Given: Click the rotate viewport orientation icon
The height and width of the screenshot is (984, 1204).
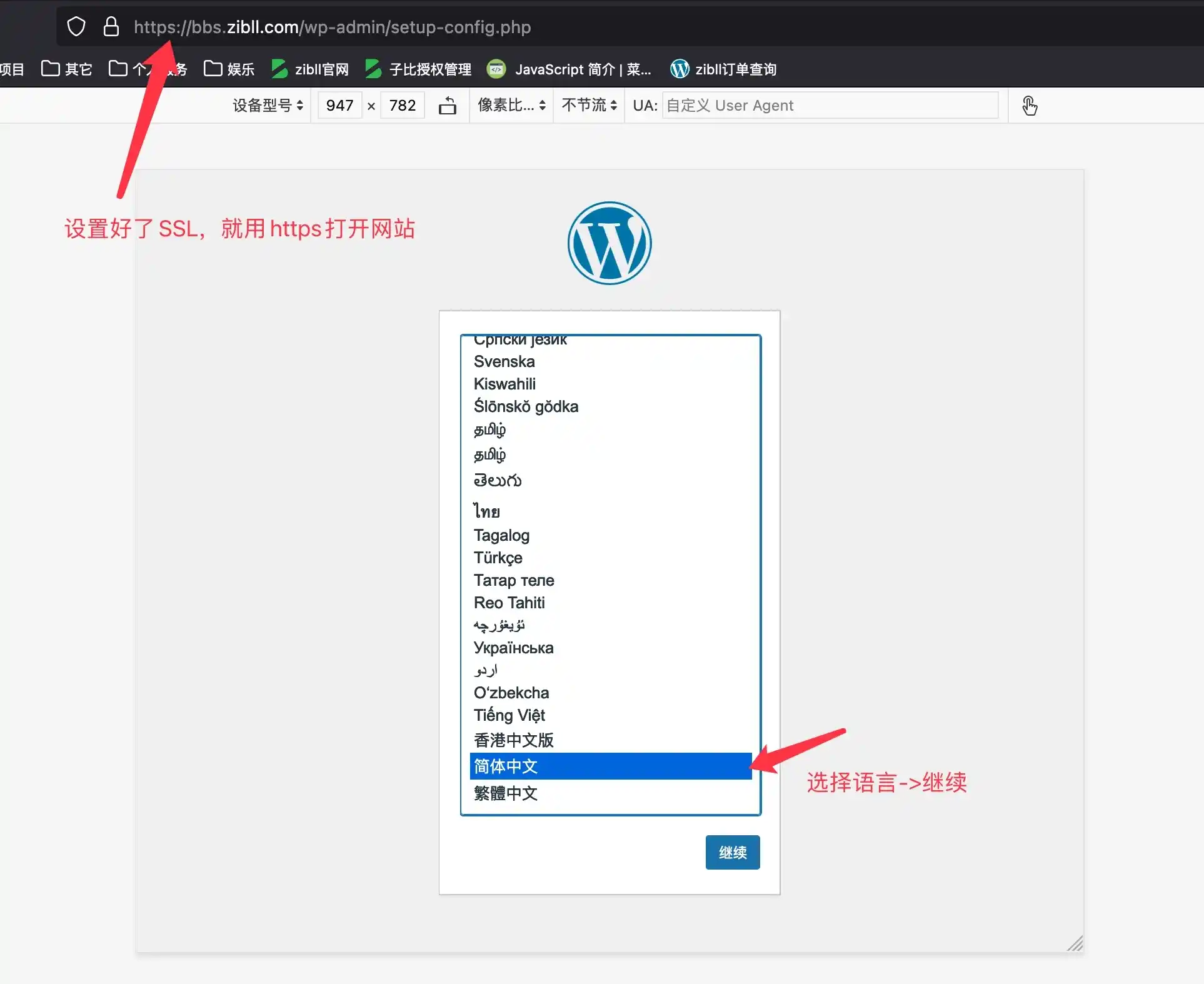Looking at the screenshot, I should 448,105.
